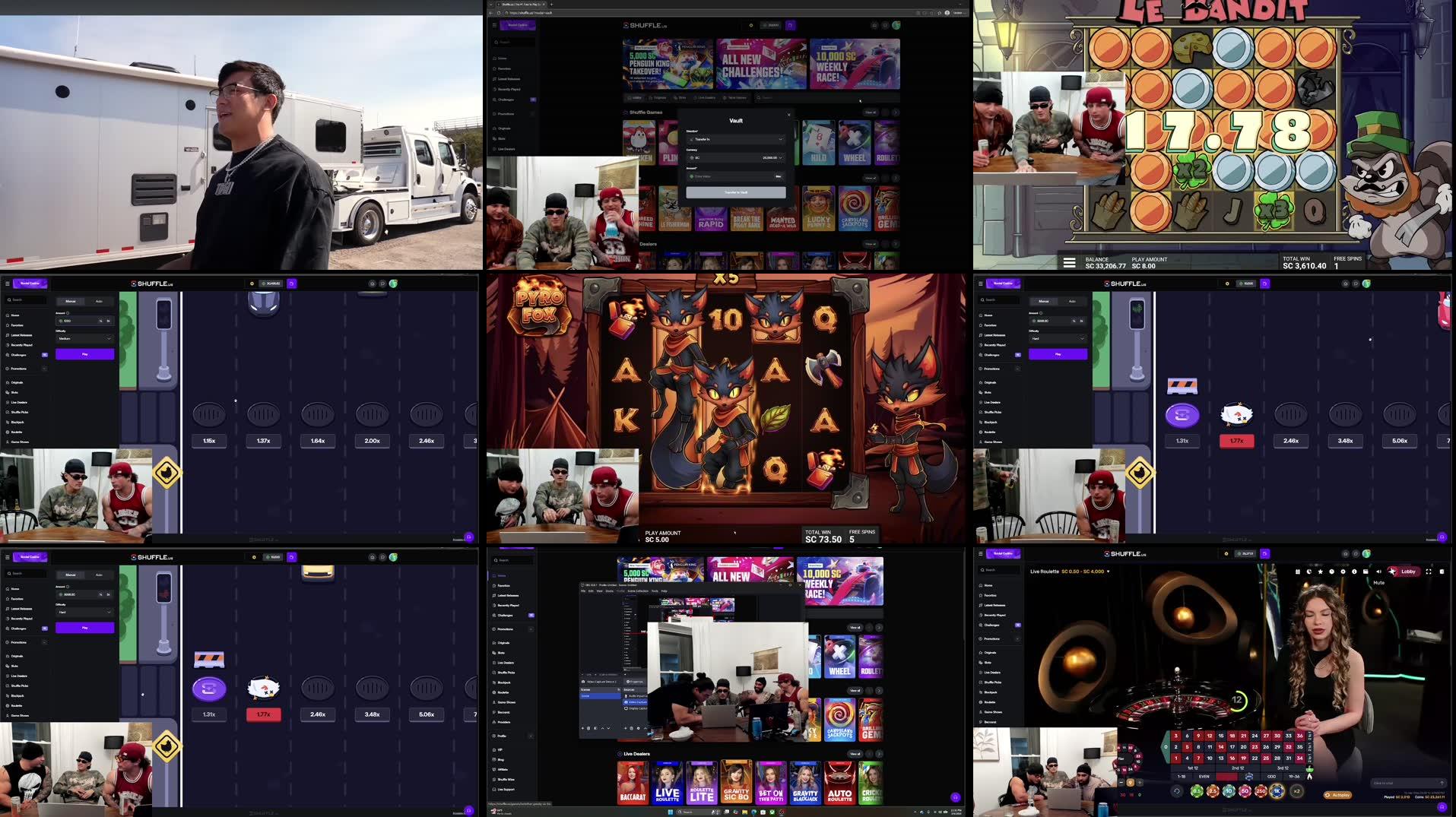
Task: Open the Challenges section in the sidebar
Action: point(990,625)
